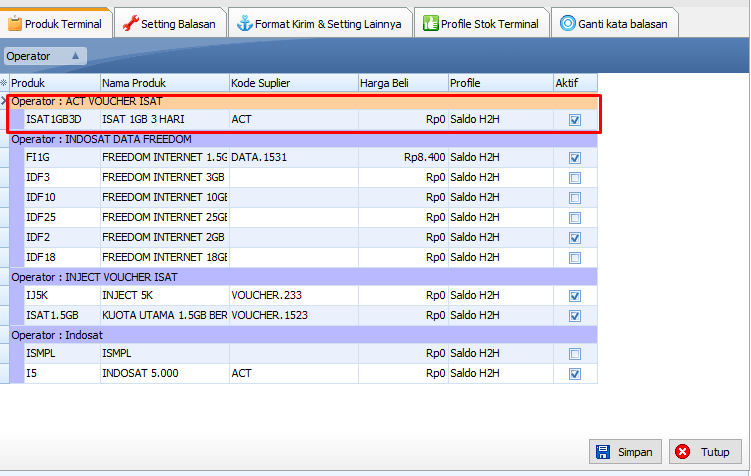This screenshot has height=476, width=751.
Task: Uncheck Aktif for ISAT1GB3D
Action: (x=575, y=120)
